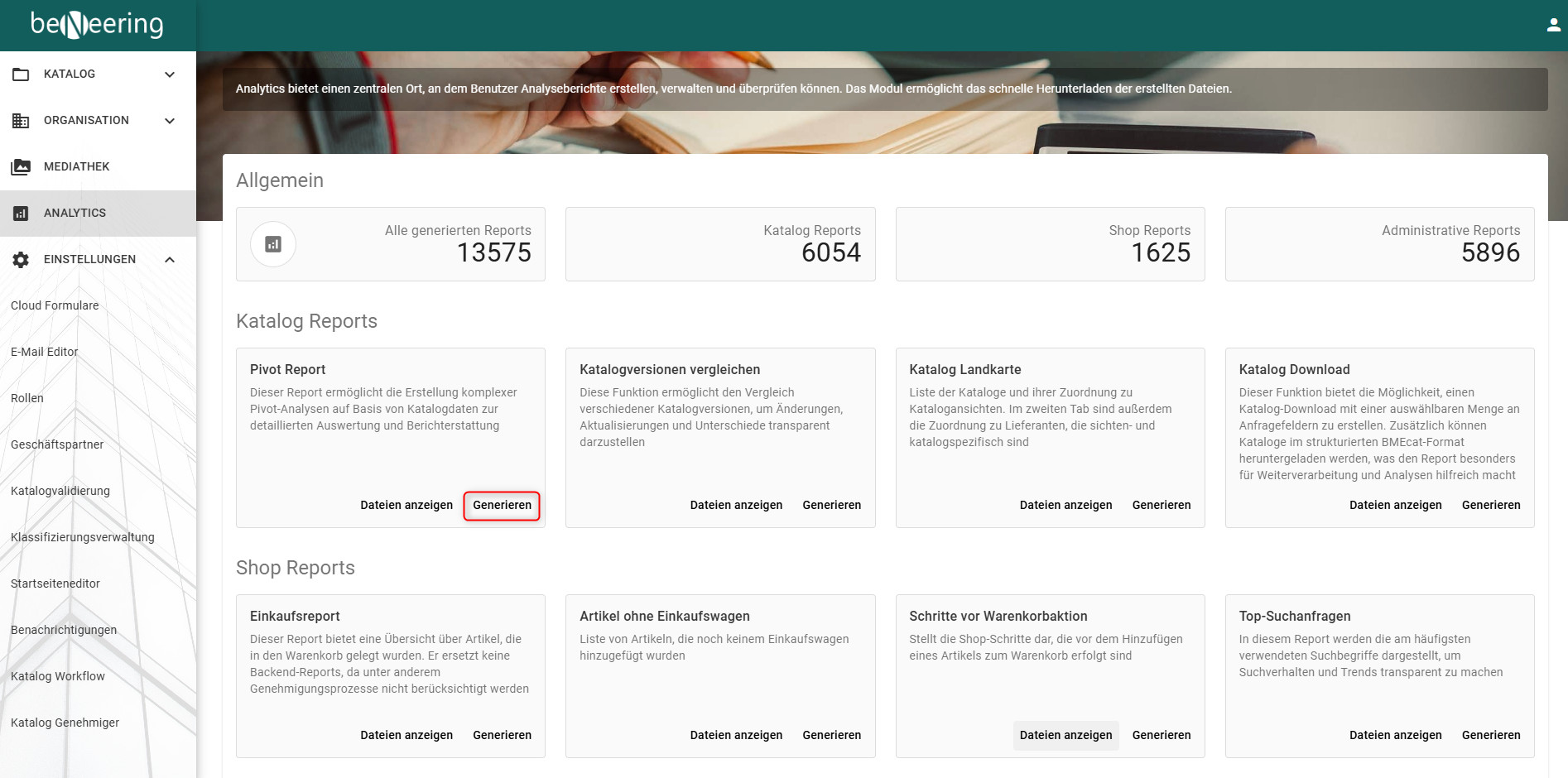
Task: Click the Alle generierten Reports count 13575
Action: (x=494, y=253)
